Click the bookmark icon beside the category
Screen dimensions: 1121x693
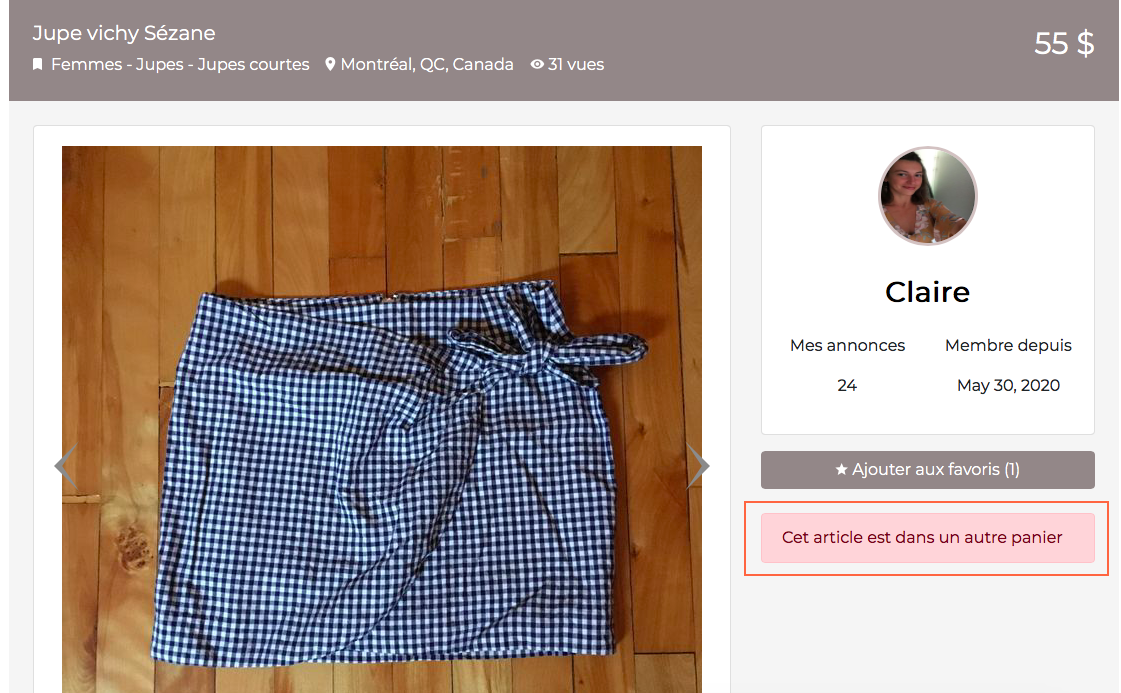point(38,65)
